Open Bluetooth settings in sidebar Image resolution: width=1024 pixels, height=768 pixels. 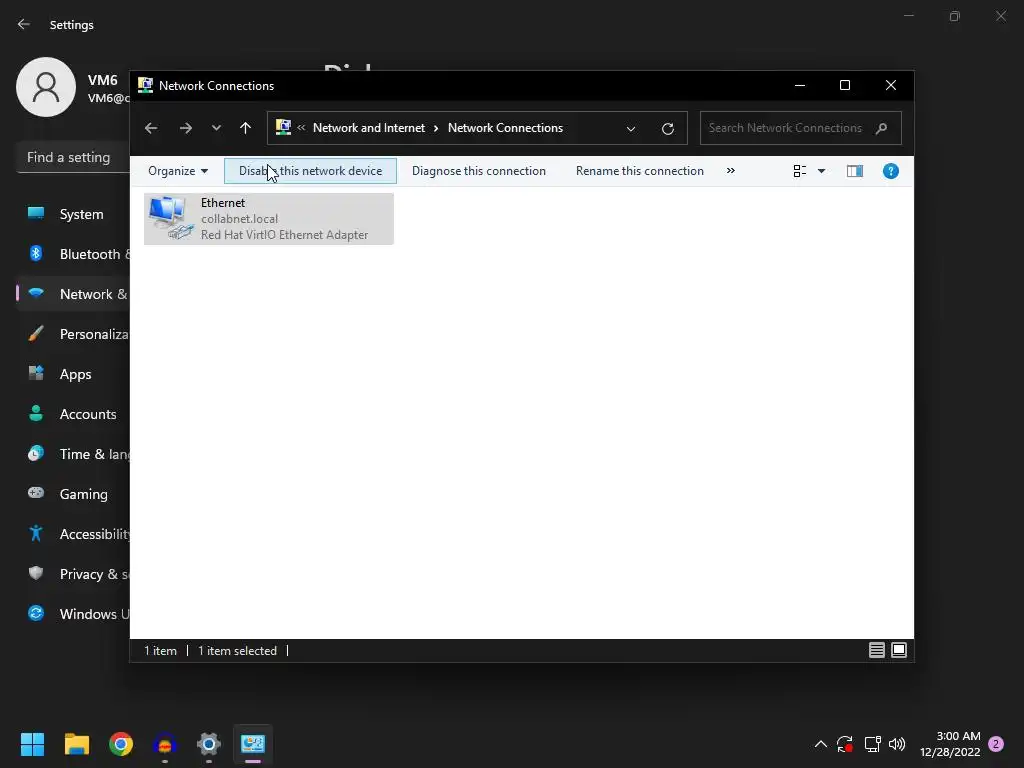pos(72,254)
